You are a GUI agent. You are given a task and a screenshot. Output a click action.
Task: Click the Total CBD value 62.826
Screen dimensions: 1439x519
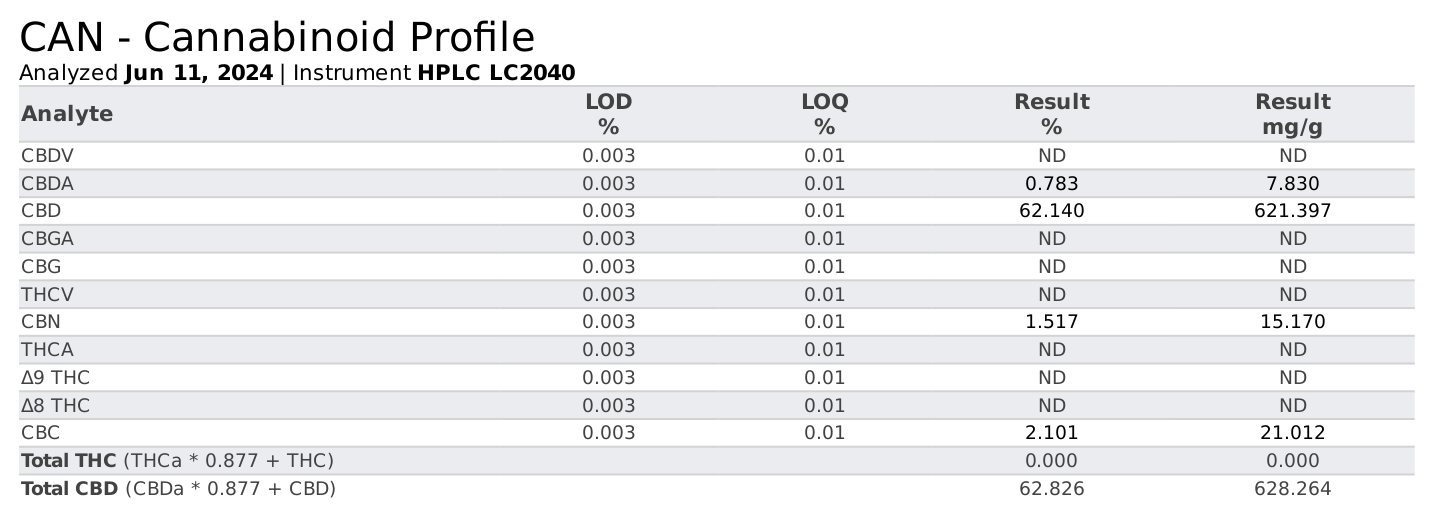click(1052, 488)
